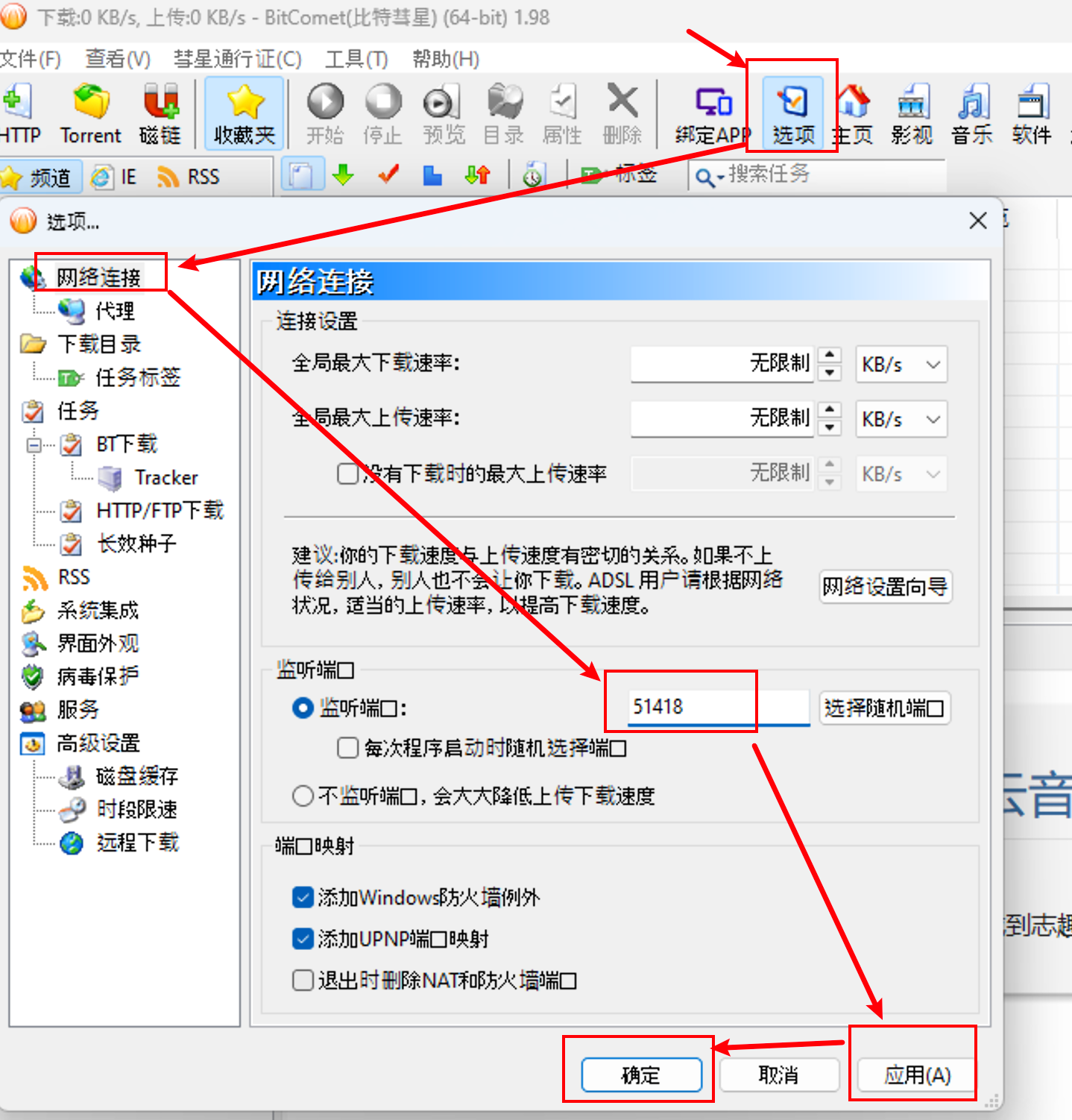Click the 主页 home page icon
This screenshot has height=1120, width=1072.
click(853, 114)
